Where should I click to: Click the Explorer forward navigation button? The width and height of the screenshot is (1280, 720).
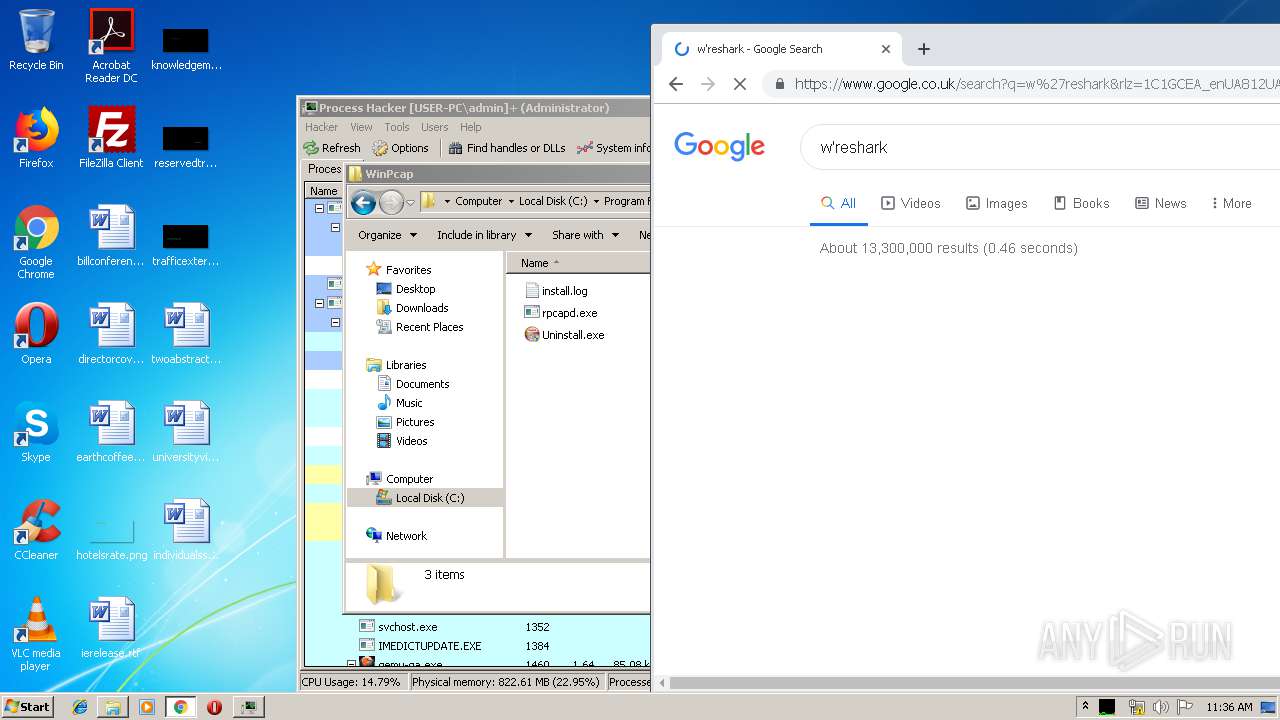click(x=391, y=202)
